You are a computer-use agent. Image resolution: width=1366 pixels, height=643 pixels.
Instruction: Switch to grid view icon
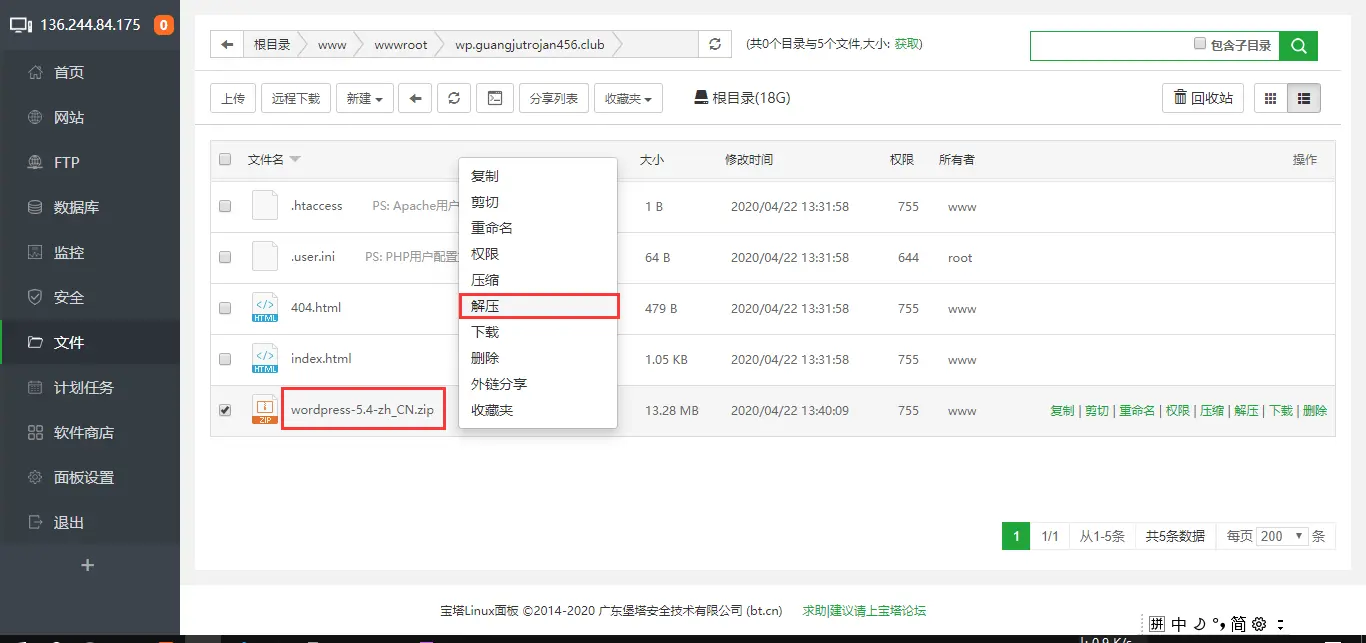click(1271, 98)
